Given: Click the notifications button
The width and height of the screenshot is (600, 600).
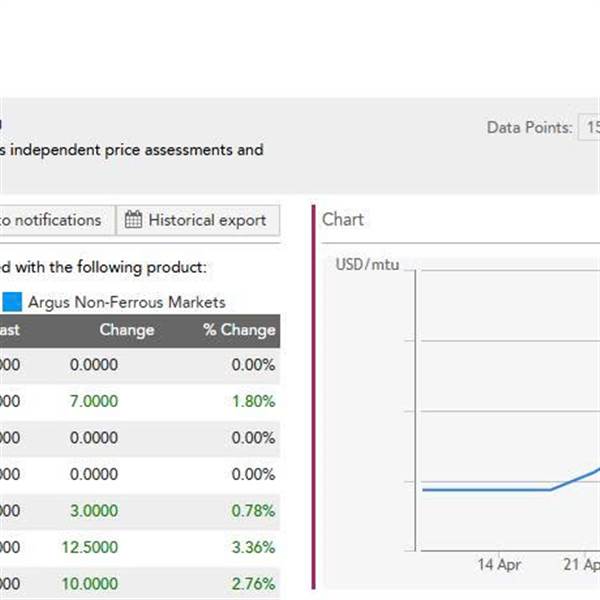Looking at the screenshot, I should (55, 220).
